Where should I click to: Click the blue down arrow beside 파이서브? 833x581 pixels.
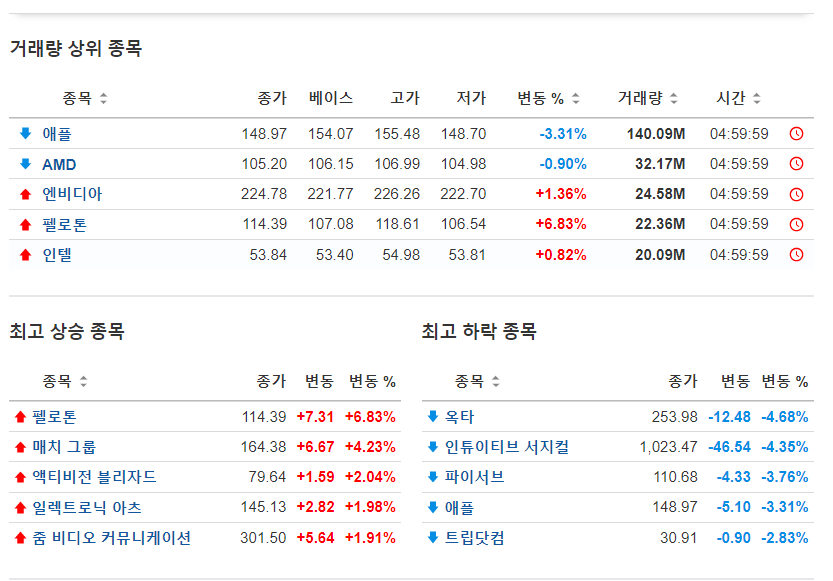pos(433,477)
